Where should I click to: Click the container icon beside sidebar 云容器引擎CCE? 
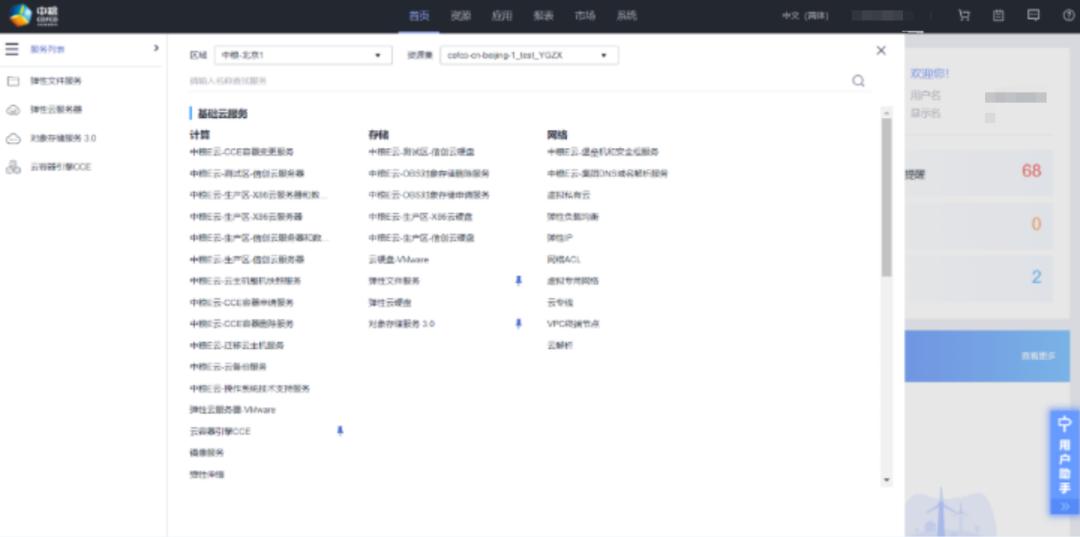(x=13, y=167)
